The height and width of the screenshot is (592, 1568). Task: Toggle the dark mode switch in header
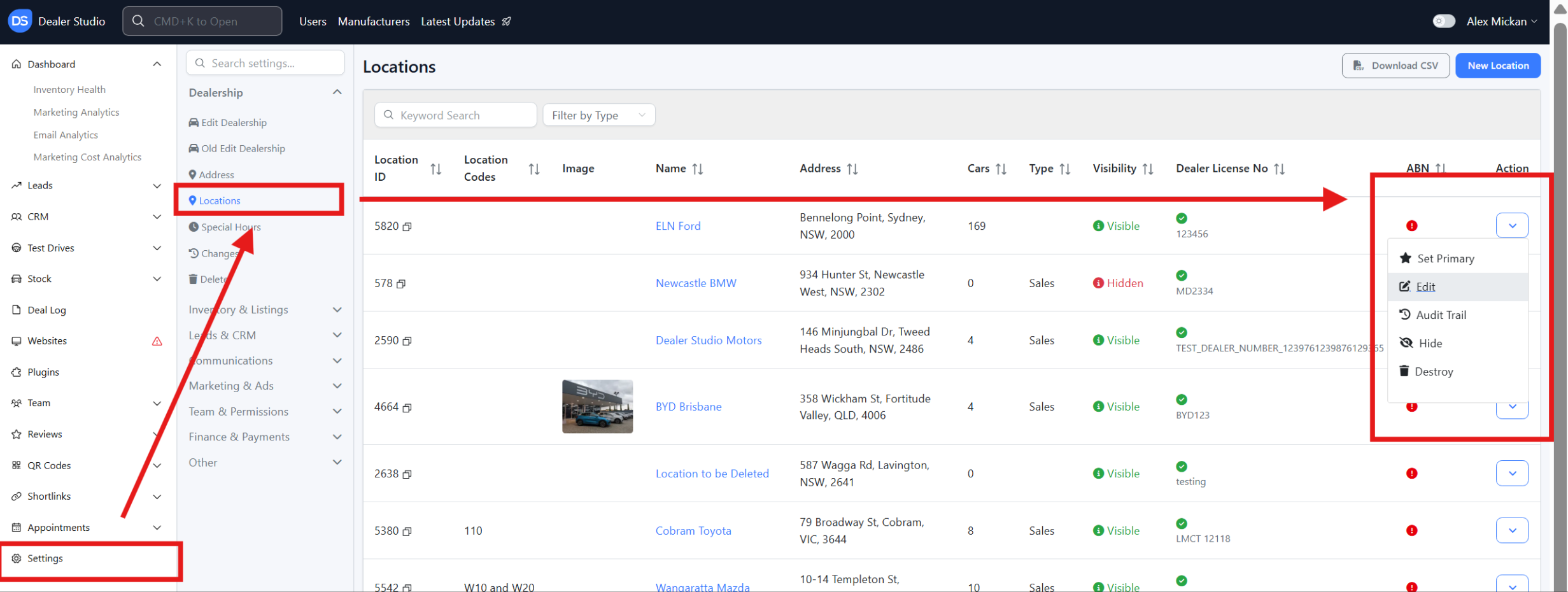1443,22
